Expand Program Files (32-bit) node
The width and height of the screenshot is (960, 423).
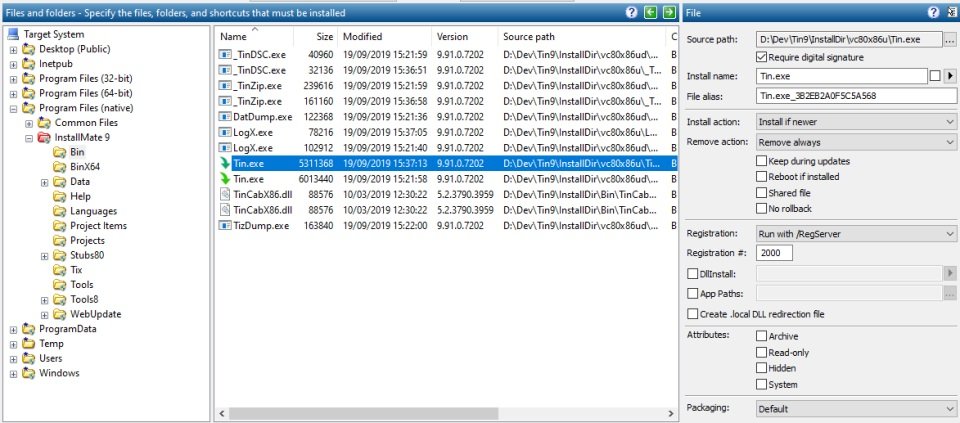click(x=13, y=79)
